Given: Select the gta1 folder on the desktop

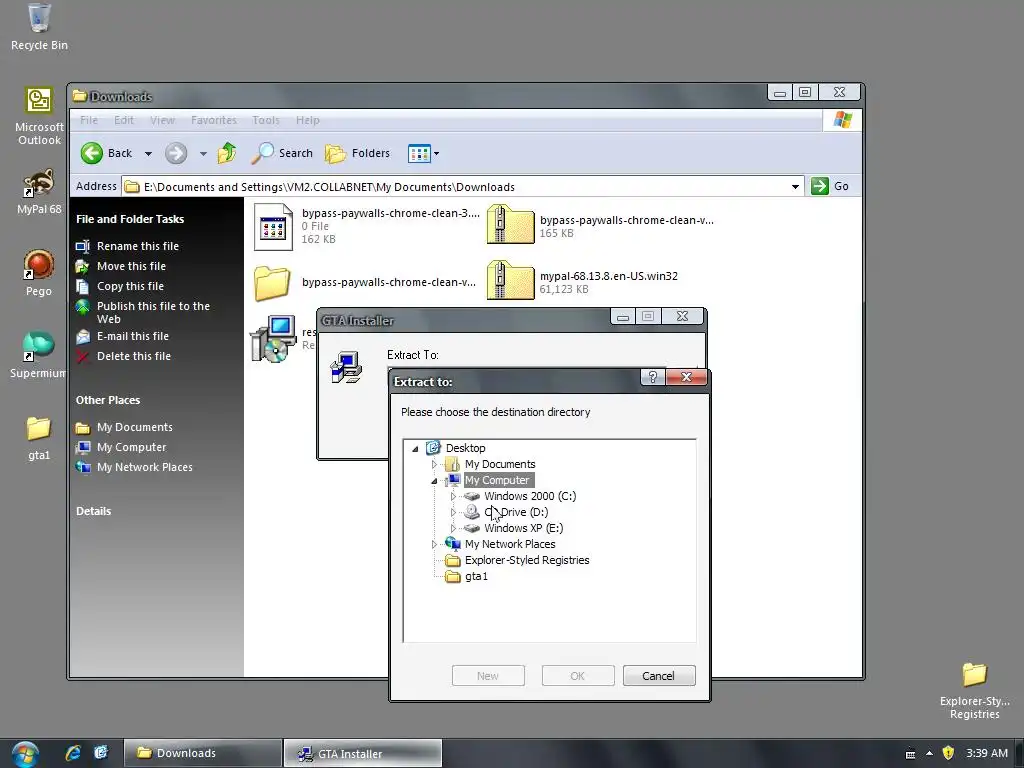Looking at the screenshot, I should pos(39,438).
